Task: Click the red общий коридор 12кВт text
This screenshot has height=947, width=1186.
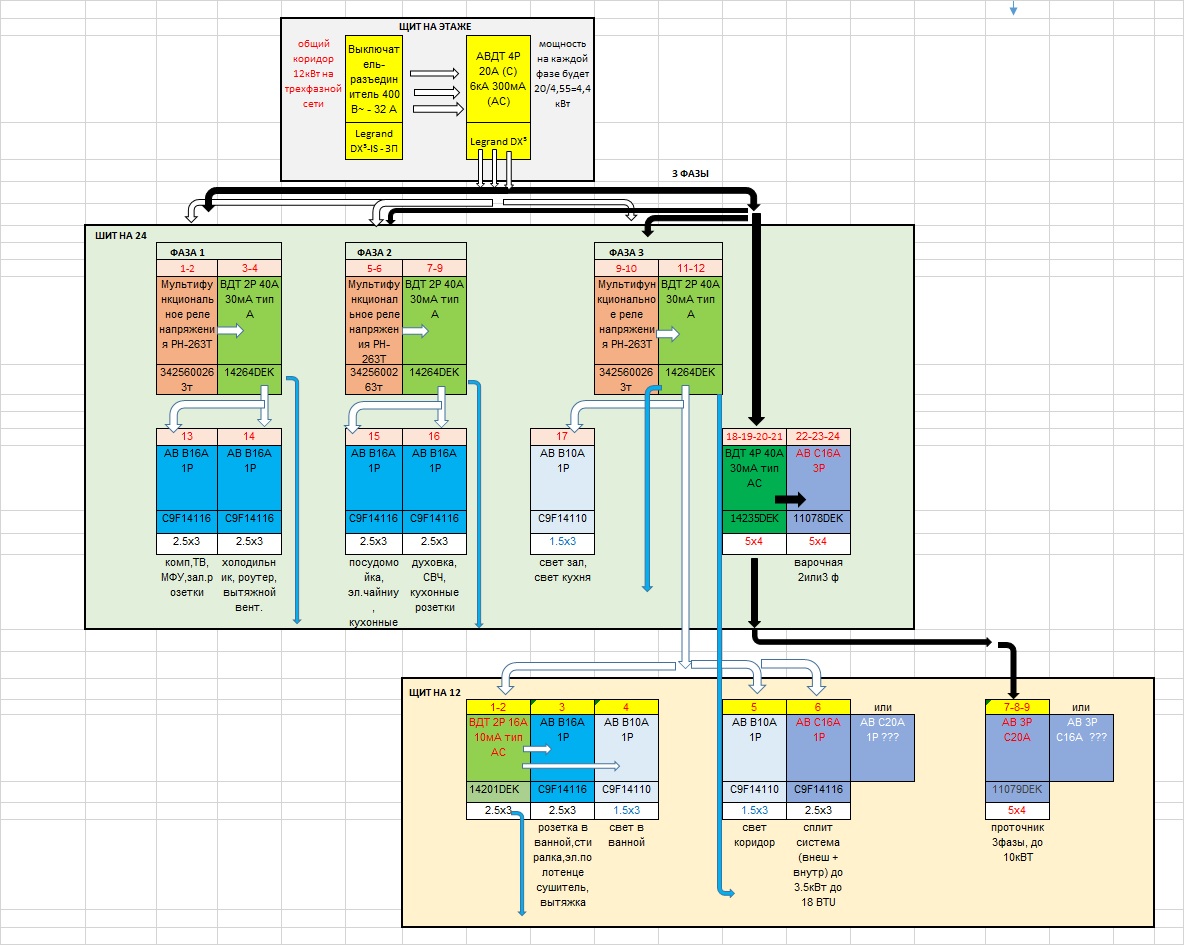Action: [311, 74]
